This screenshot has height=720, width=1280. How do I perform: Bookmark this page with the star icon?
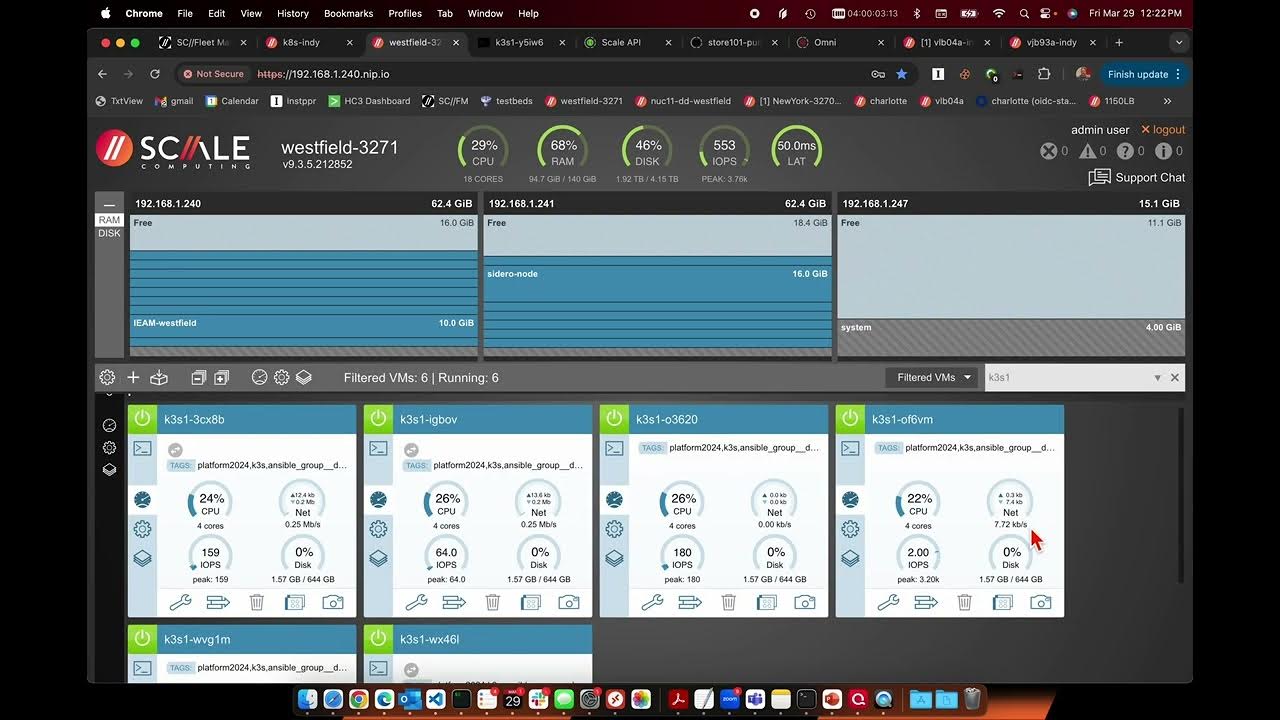point(902,74)
